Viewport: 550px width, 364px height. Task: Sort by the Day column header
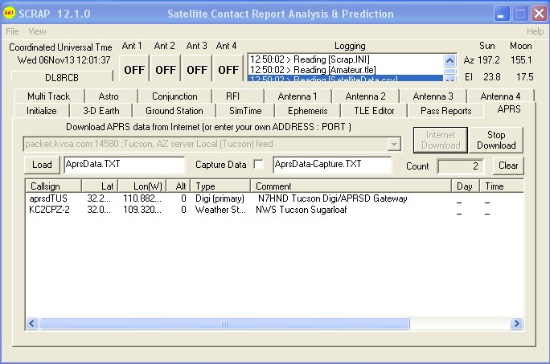click(466, 186)
